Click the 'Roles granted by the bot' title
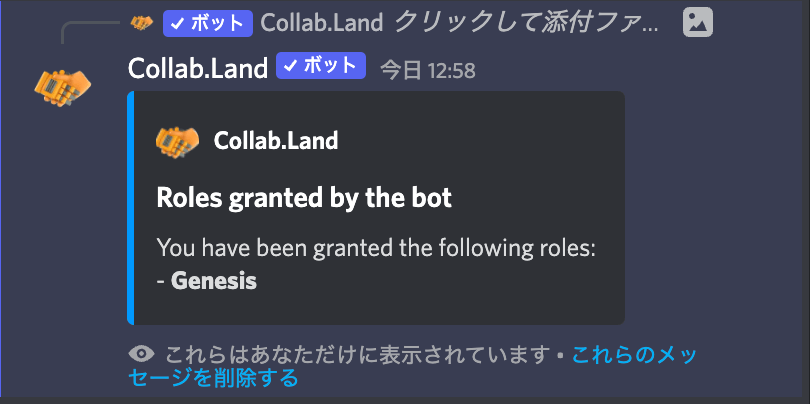 click(304, 198)
